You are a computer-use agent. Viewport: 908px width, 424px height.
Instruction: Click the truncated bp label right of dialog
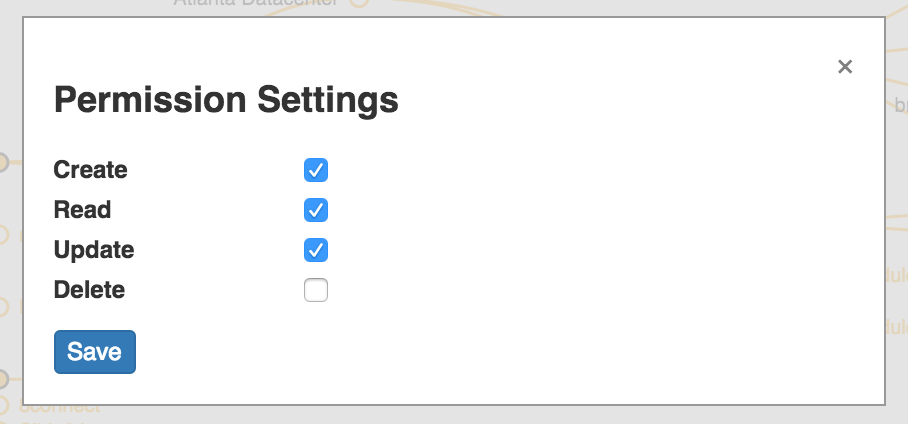900,105
